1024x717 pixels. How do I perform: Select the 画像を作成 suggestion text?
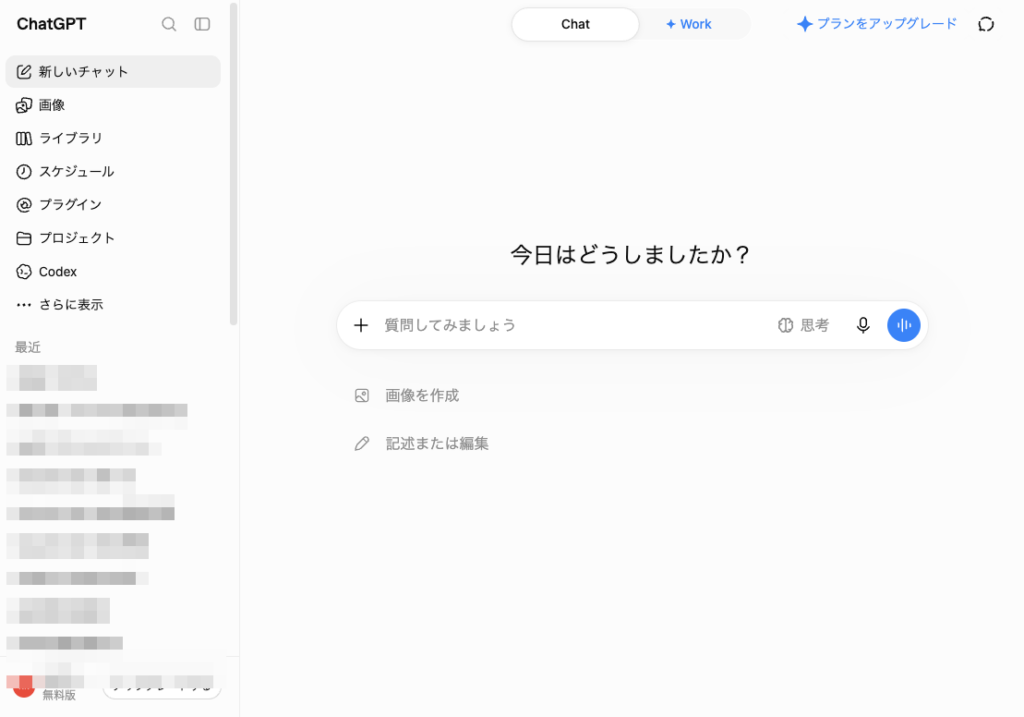(x=422, y=396)
